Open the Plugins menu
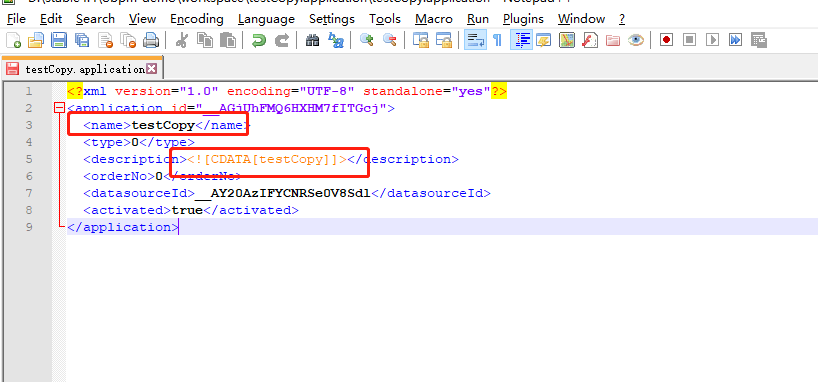Viewport: 818px width, 382px height. (523, 19)
